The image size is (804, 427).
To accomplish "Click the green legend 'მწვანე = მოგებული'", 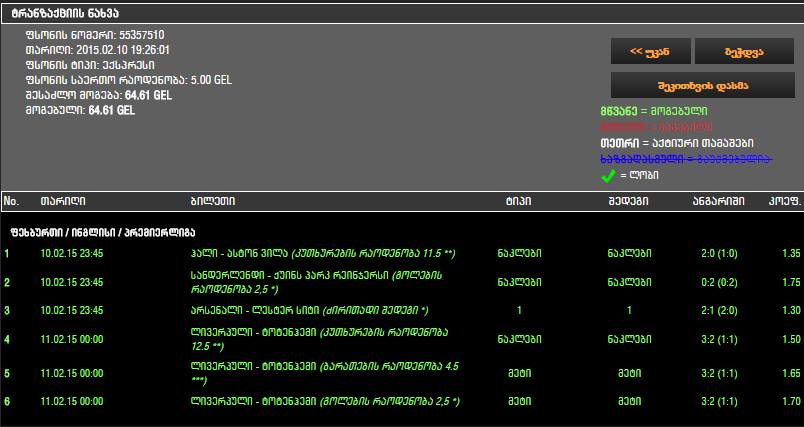I will [x=654, y=111].
